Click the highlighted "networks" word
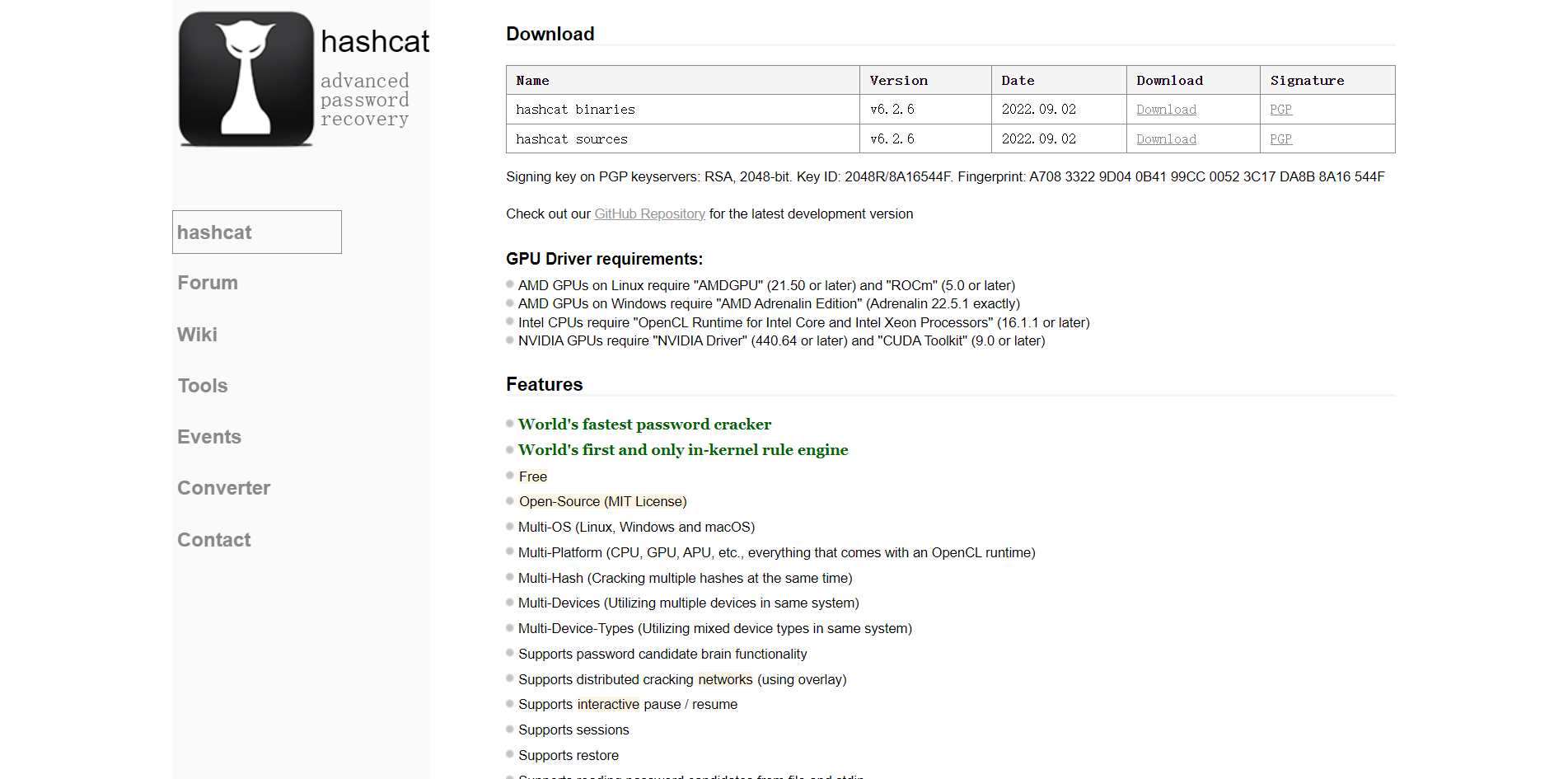Viewport: 1568px width, 779px height. (x=725, y=679)
